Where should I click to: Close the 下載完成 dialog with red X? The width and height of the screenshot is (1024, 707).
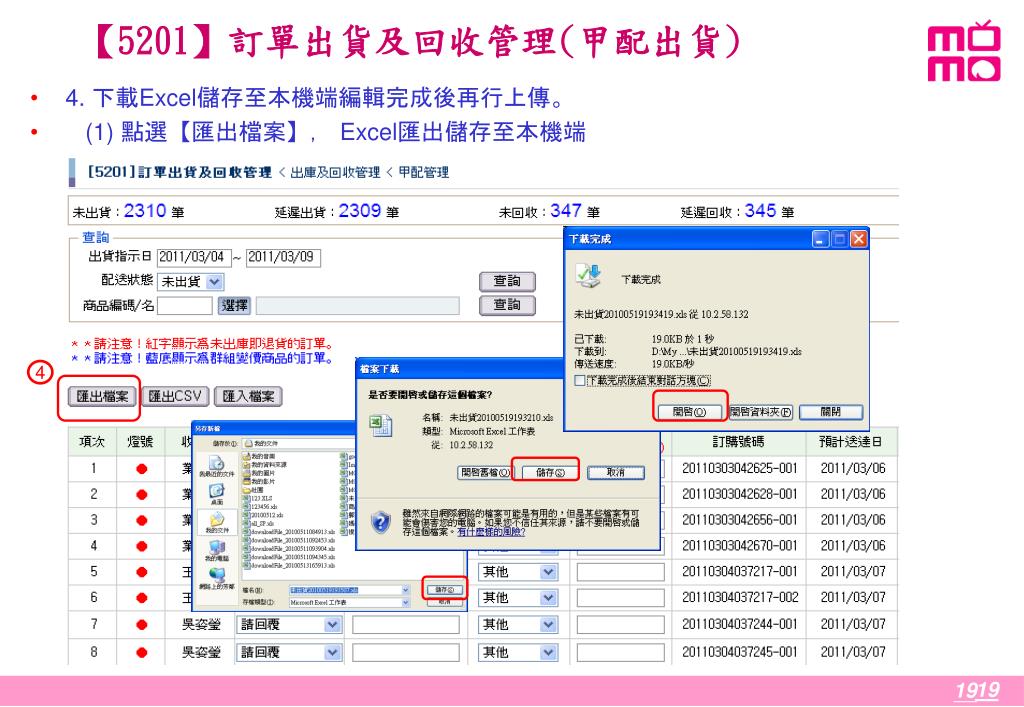pos(859,239)
